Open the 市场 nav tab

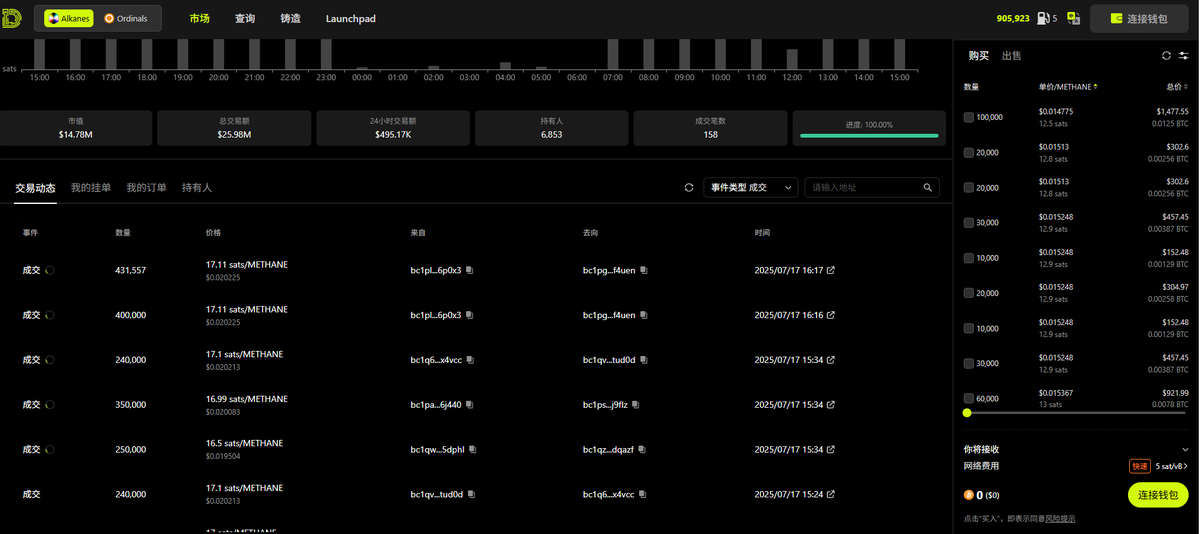tap(200, 18)
